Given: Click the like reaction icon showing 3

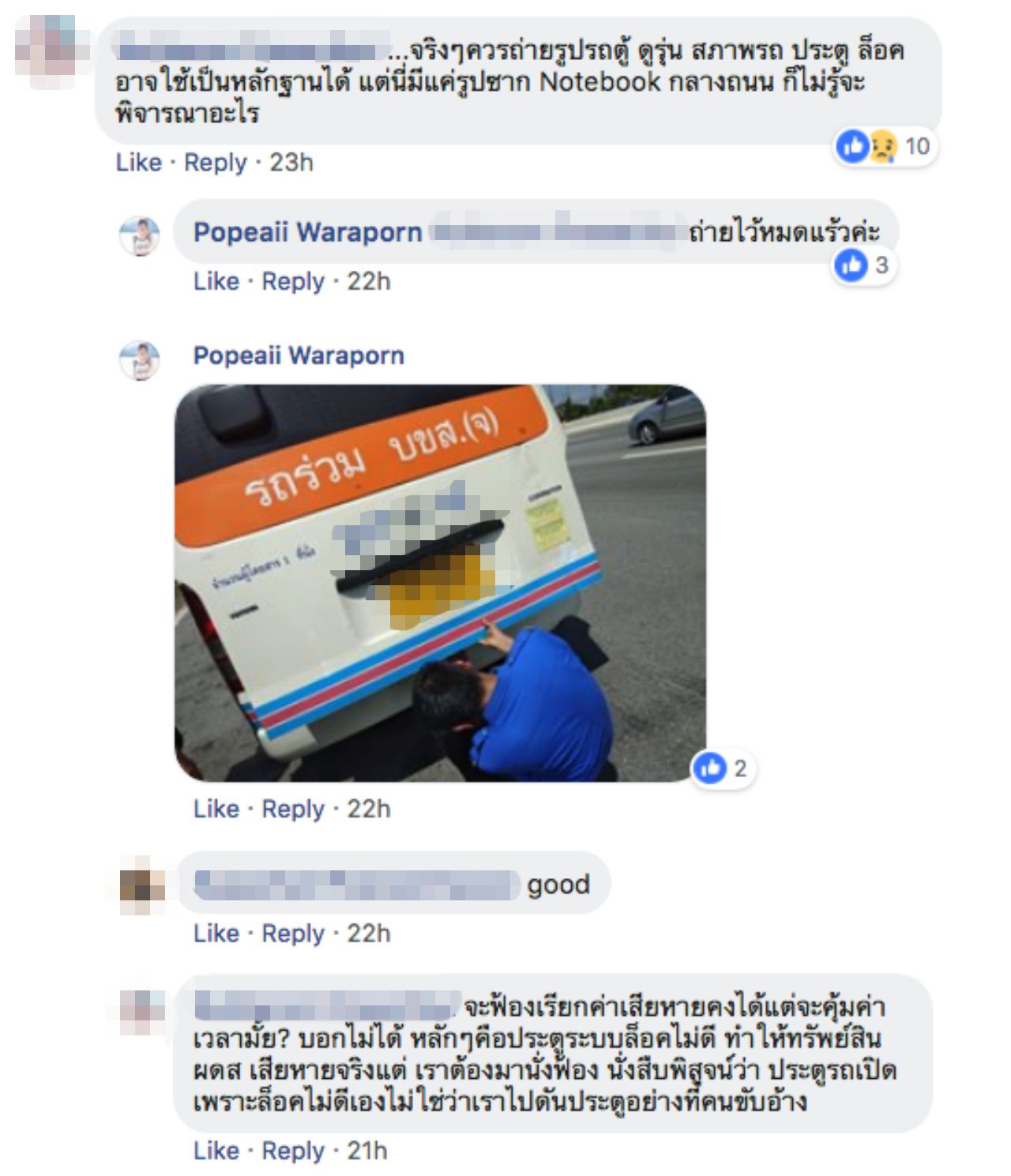Looking at the screenshot, I should coord(851,265).
